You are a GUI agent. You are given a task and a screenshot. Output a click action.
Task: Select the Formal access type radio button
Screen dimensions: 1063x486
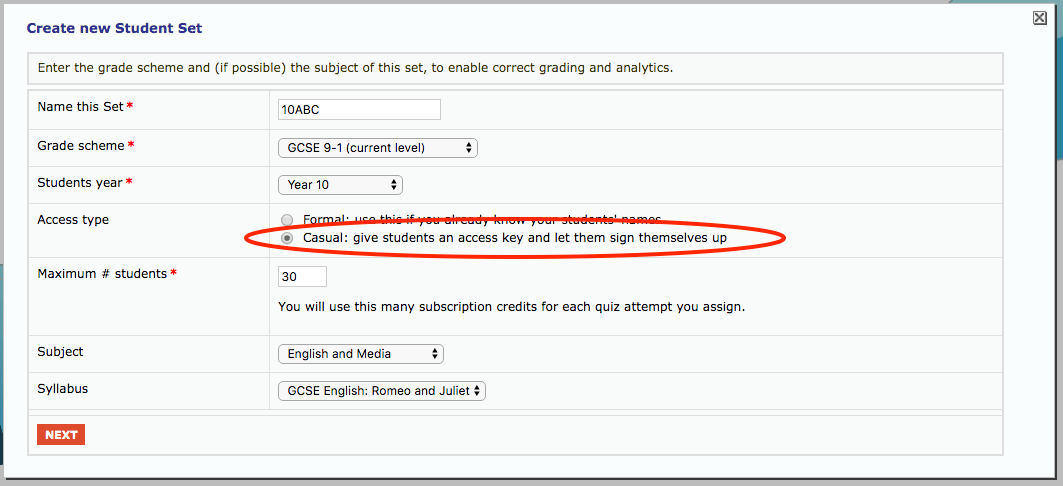(x=288, y=220)
